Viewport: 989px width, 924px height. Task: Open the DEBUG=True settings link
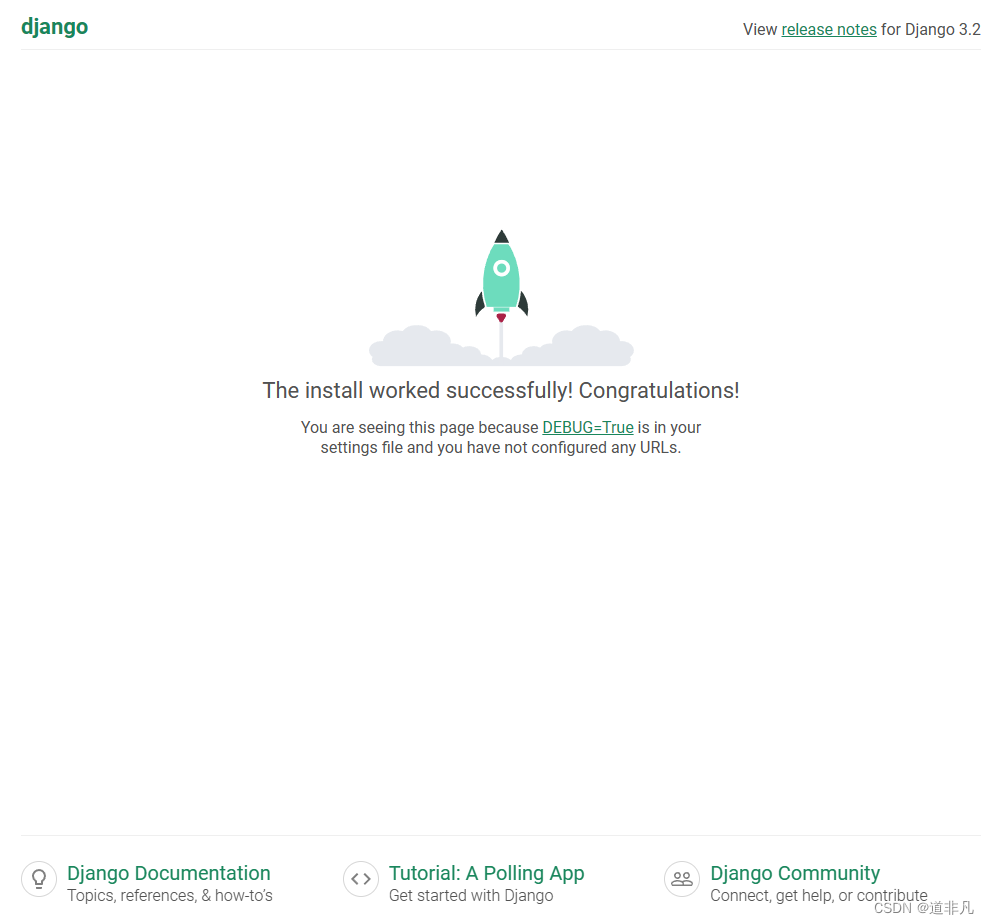(x=588, y=428)
